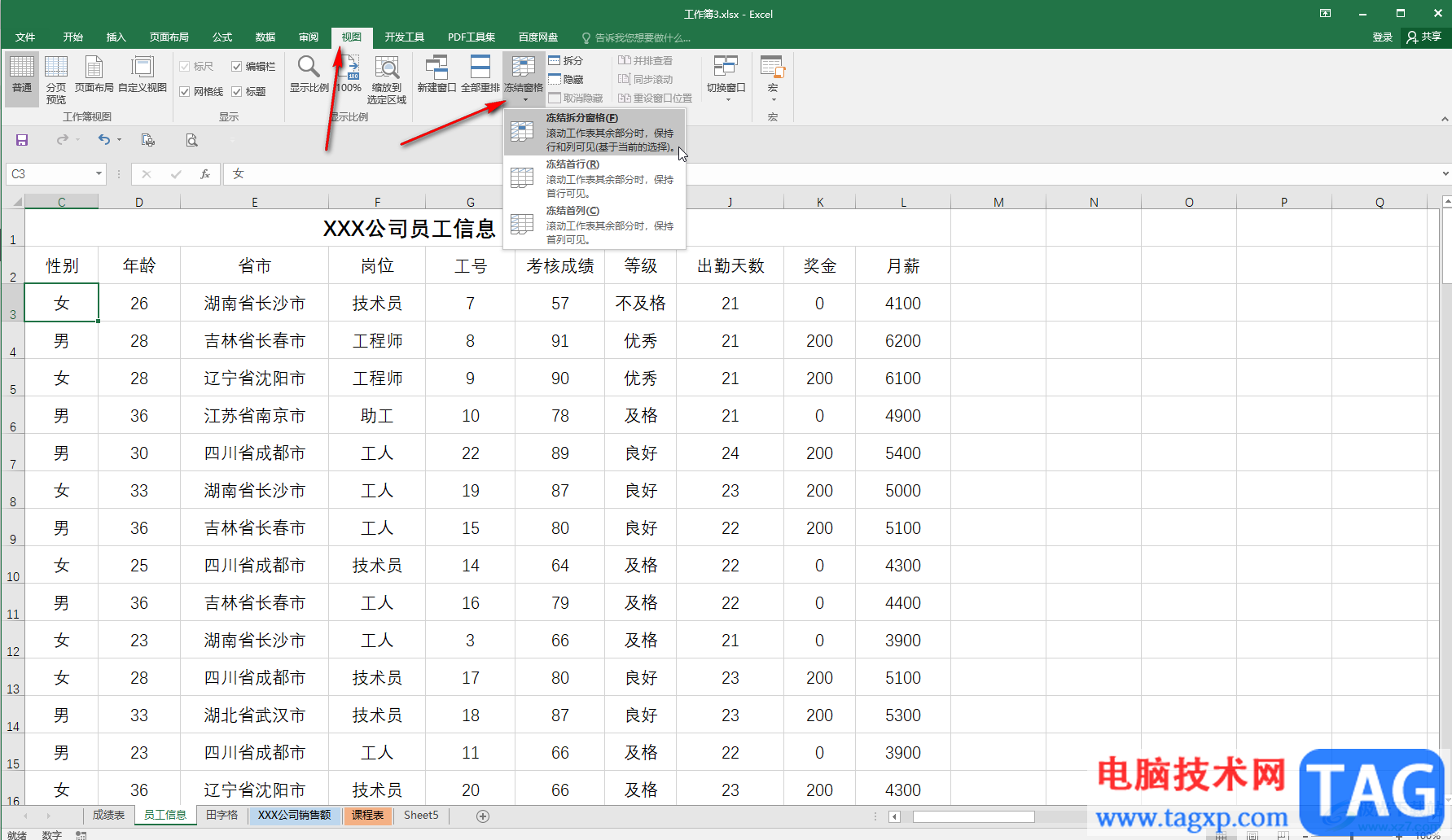
Task: Hide the current window
Action: (x=566, y=79)
